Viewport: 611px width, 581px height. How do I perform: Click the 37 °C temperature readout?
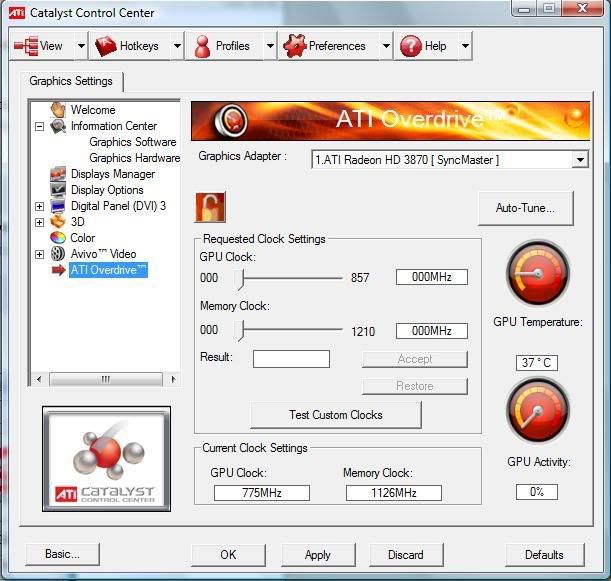pos(537,362)
